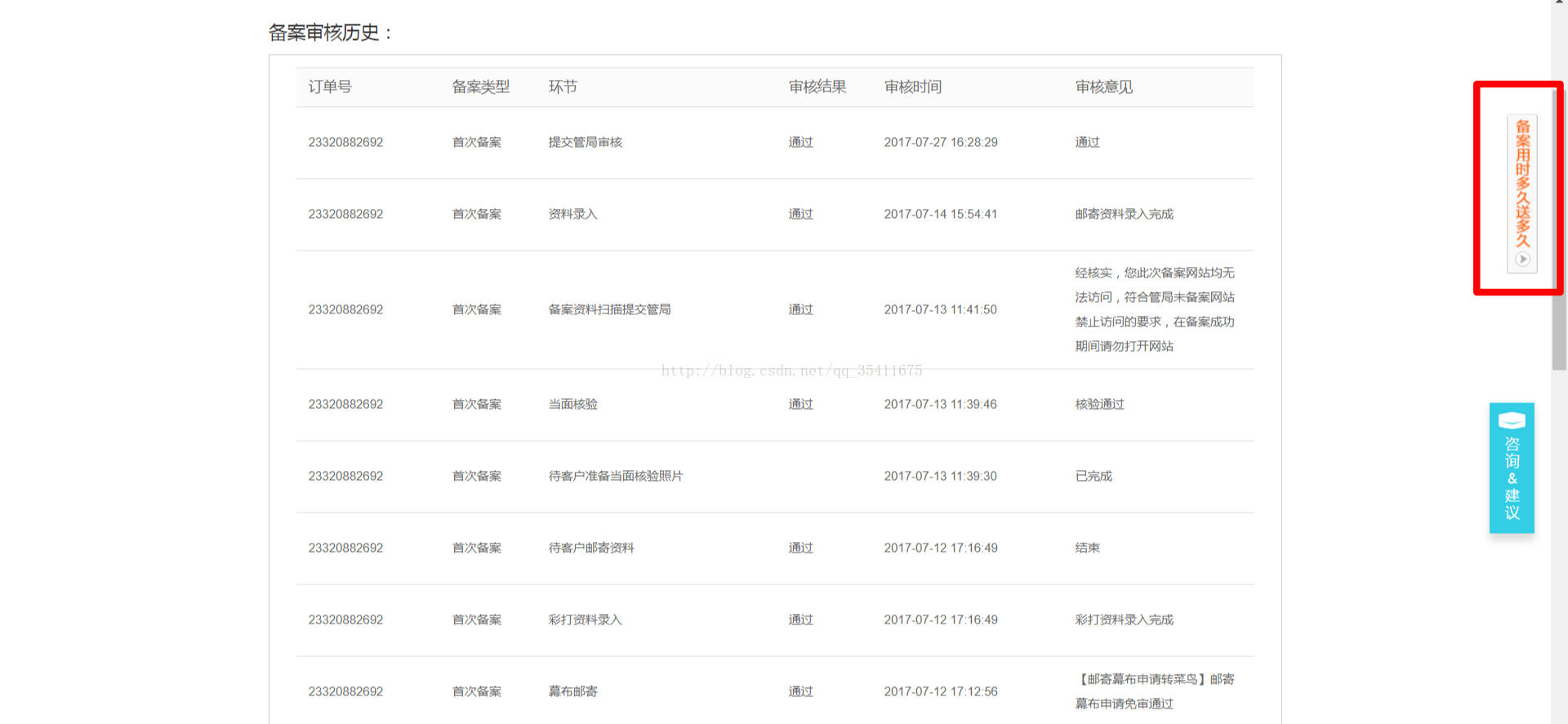Click the 备案类型 column header
This screenshot has height=724, width=1568.
click(x=481, y=87)
